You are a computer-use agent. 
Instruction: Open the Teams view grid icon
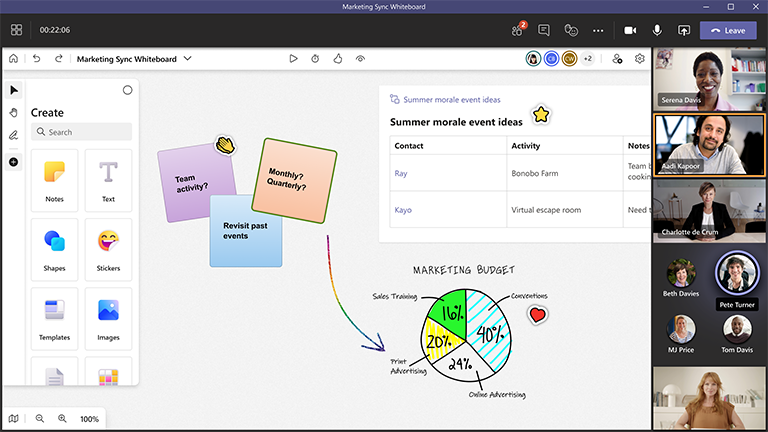click(x=16, y=30)
